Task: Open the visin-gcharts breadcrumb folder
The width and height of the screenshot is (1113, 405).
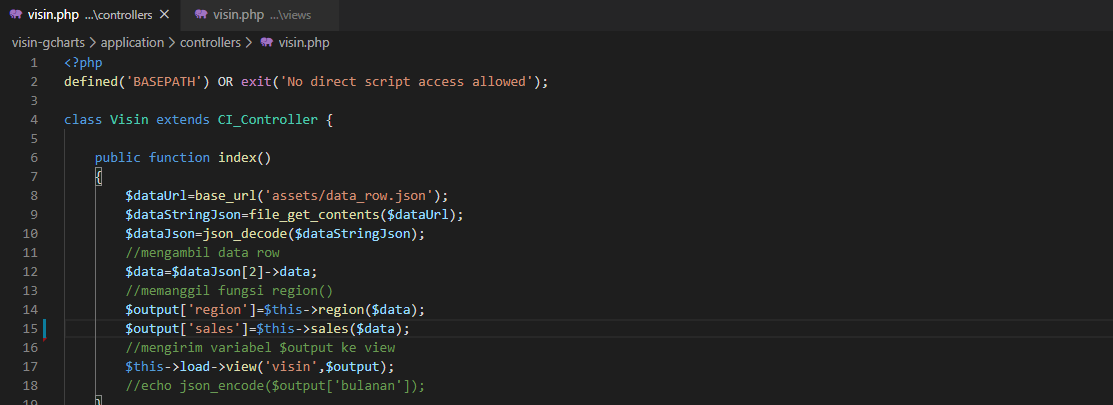Action: (49, 43)
